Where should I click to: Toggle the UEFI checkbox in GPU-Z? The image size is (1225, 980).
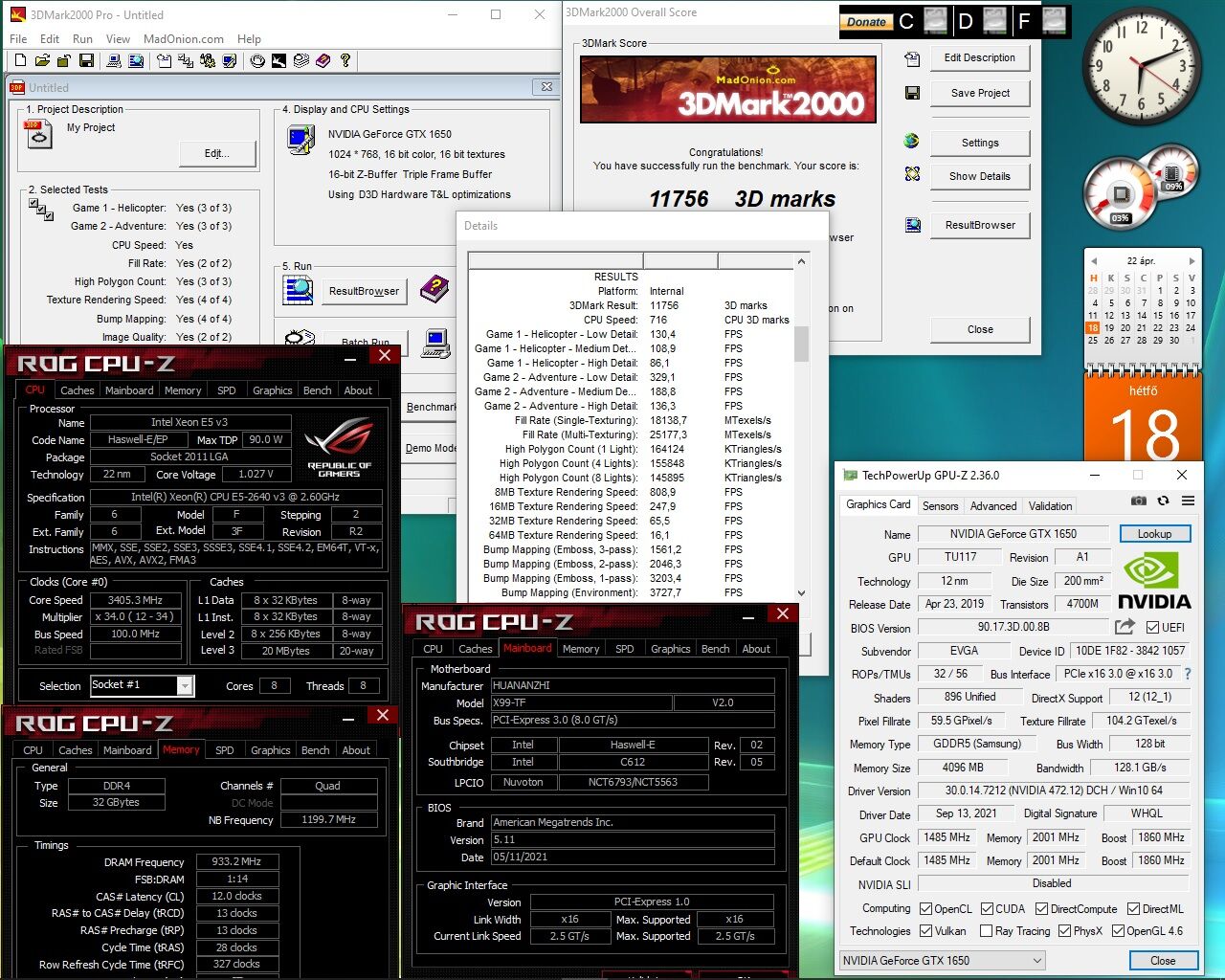pos(1152,628)
